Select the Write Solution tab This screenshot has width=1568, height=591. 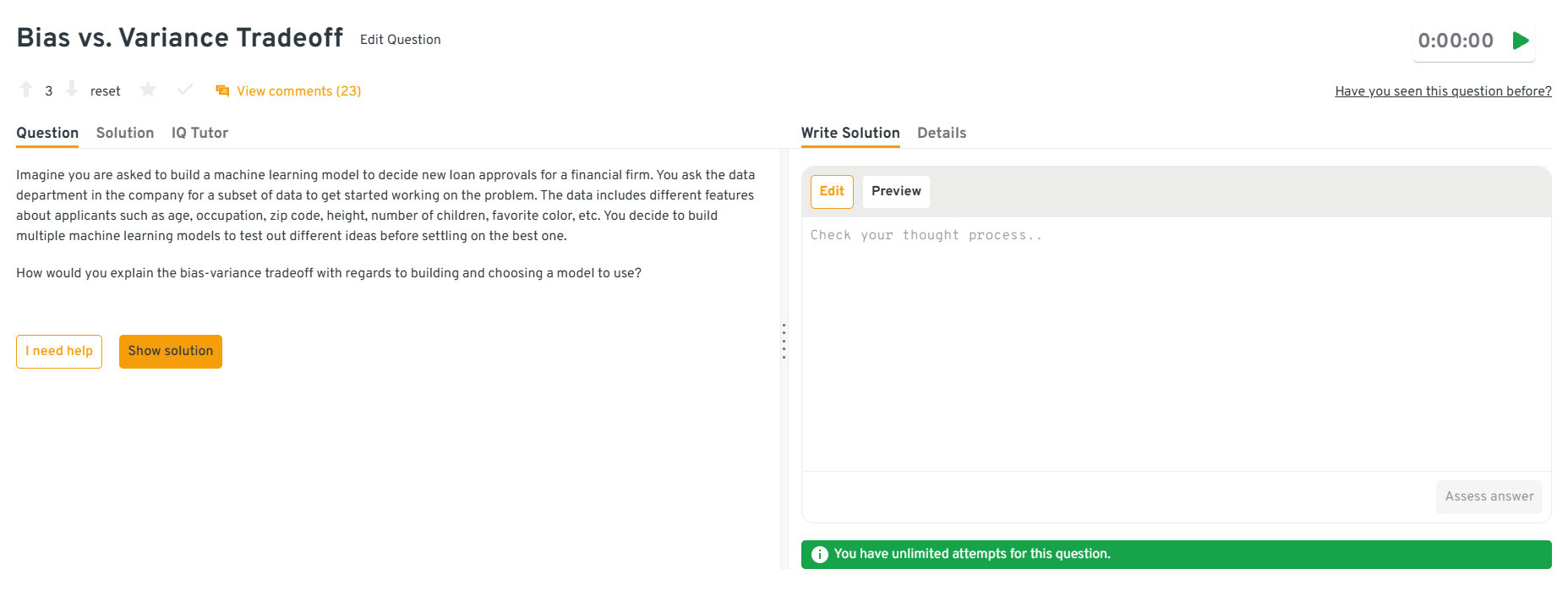point(850,133)
